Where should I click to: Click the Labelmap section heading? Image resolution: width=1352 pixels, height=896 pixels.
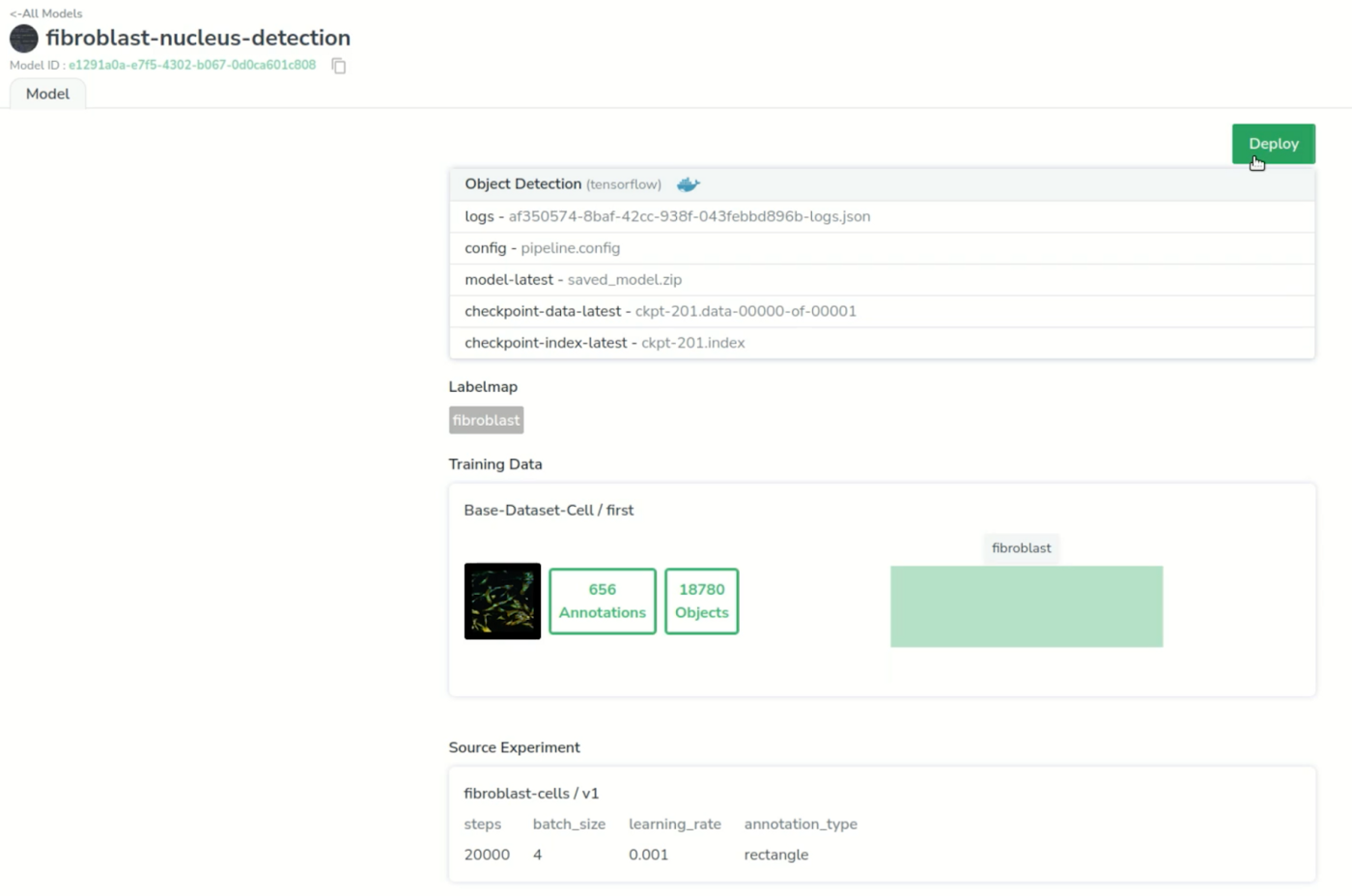point(483,386)
